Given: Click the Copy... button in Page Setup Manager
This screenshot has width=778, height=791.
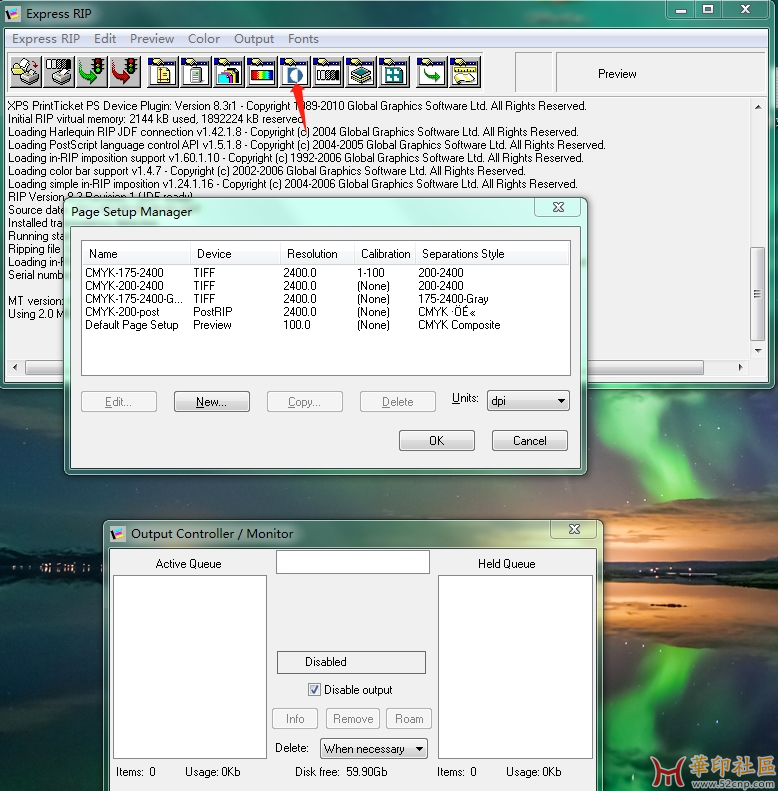Looking at the screenshot, I should pos(304,402).
